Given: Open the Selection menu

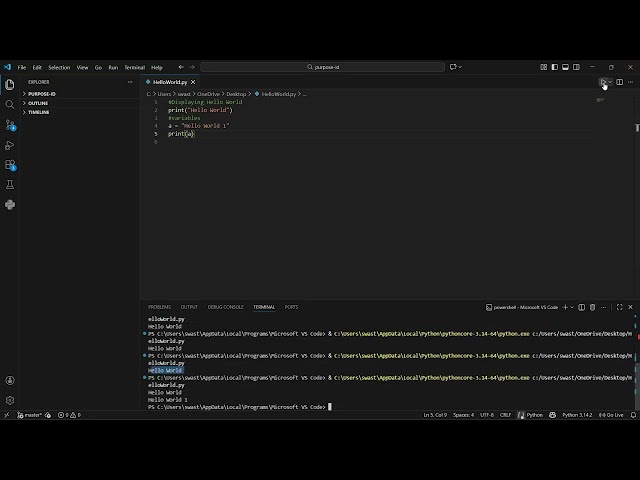Looking at the screenshot, I should click(59, 67).
